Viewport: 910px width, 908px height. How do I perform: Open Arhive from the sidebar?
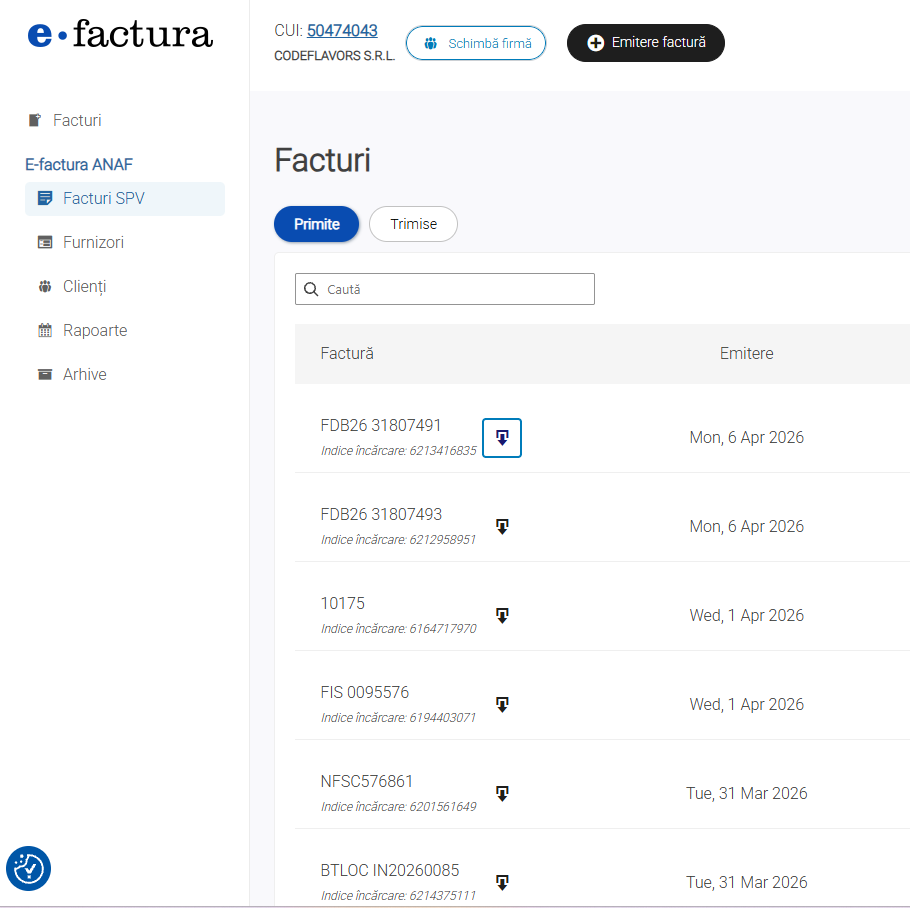[x=85, y=374]
